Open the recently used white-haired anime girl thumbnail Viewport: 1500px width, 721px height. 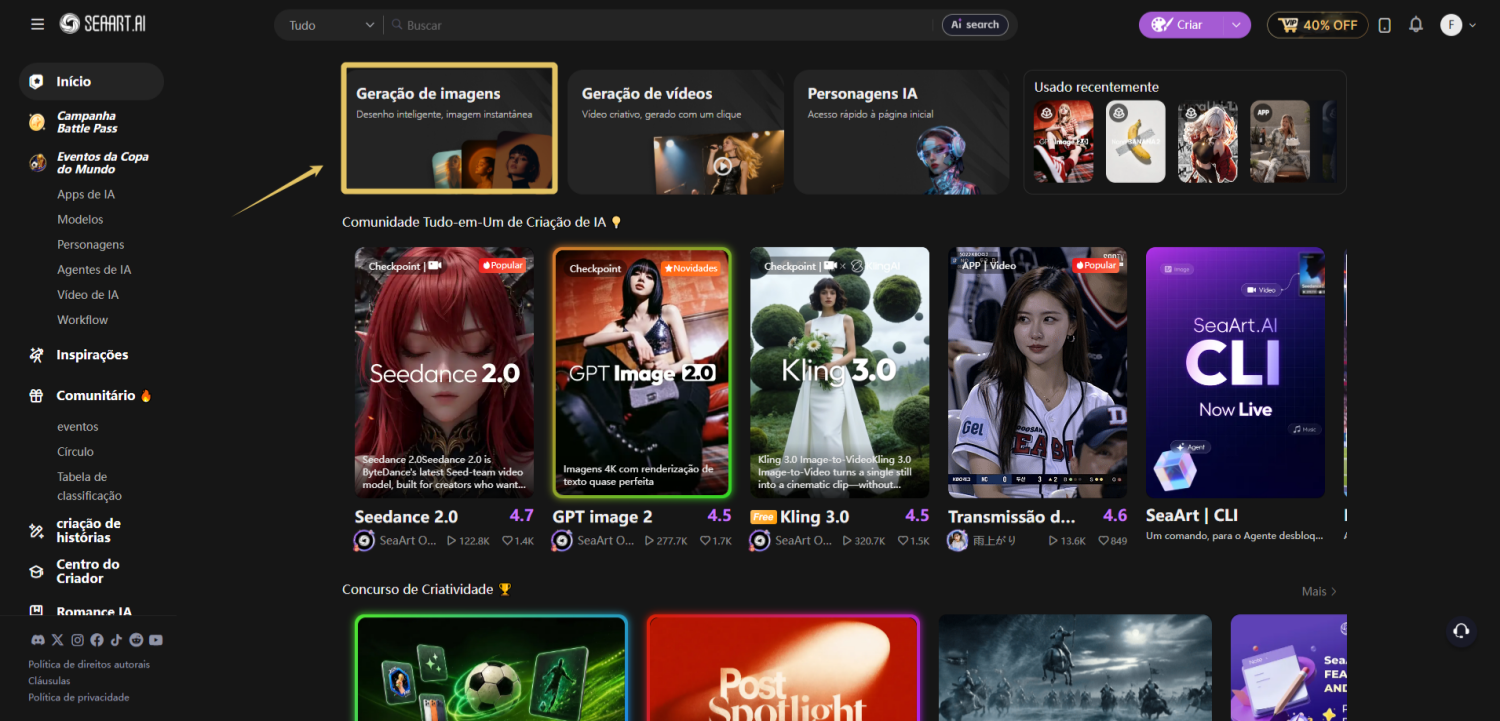pos(1208,141)
